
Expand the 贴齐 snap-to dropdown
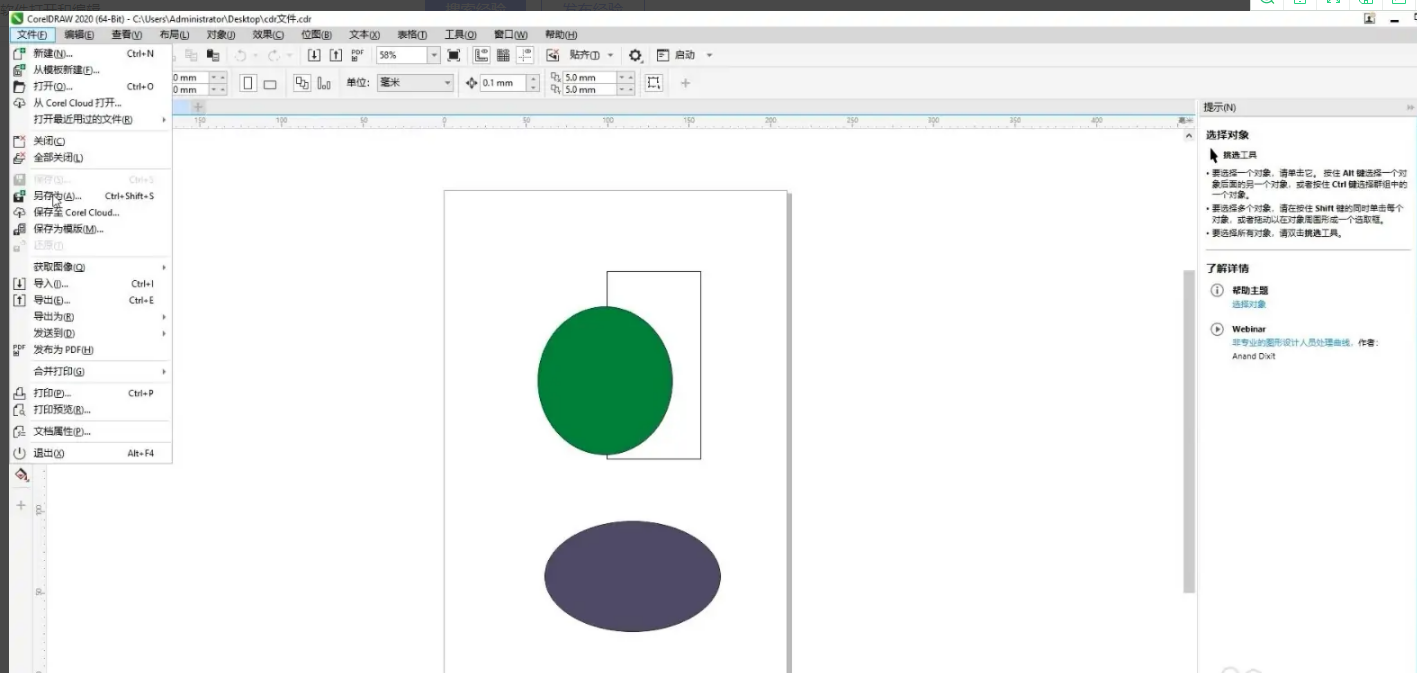point(610,55)
